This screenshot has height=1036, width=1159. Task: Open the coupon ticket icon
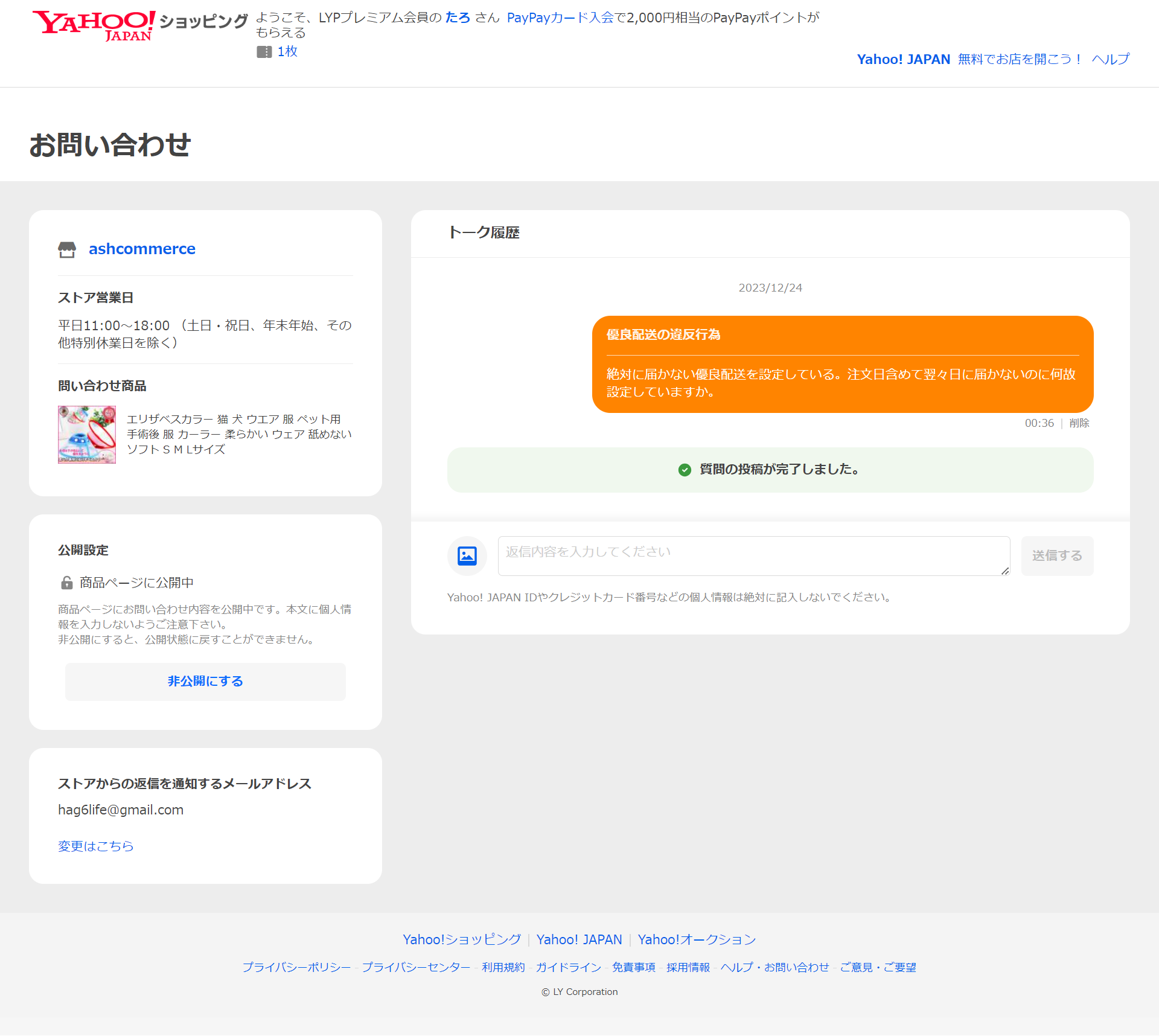tap(264, 52)
